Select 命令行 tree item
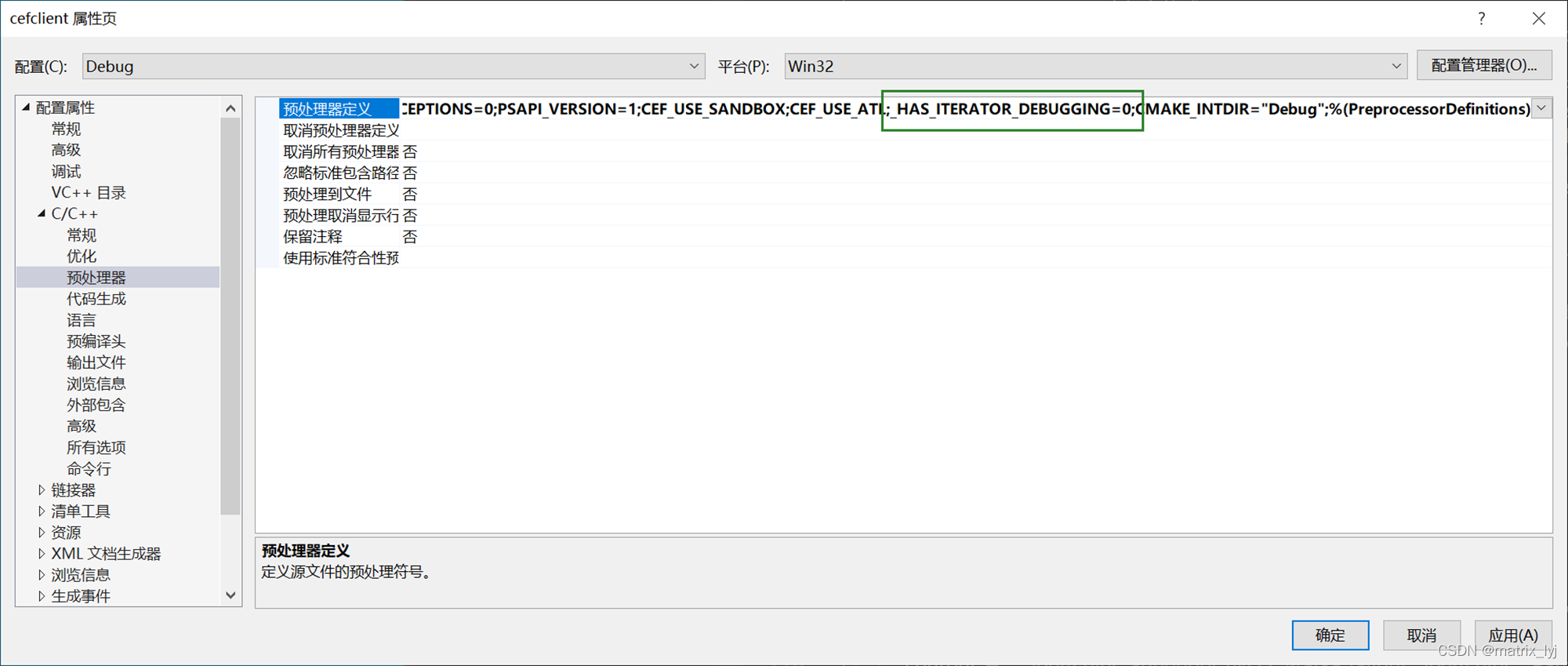Screen dimensions: 1568x666 coord(89,468)
